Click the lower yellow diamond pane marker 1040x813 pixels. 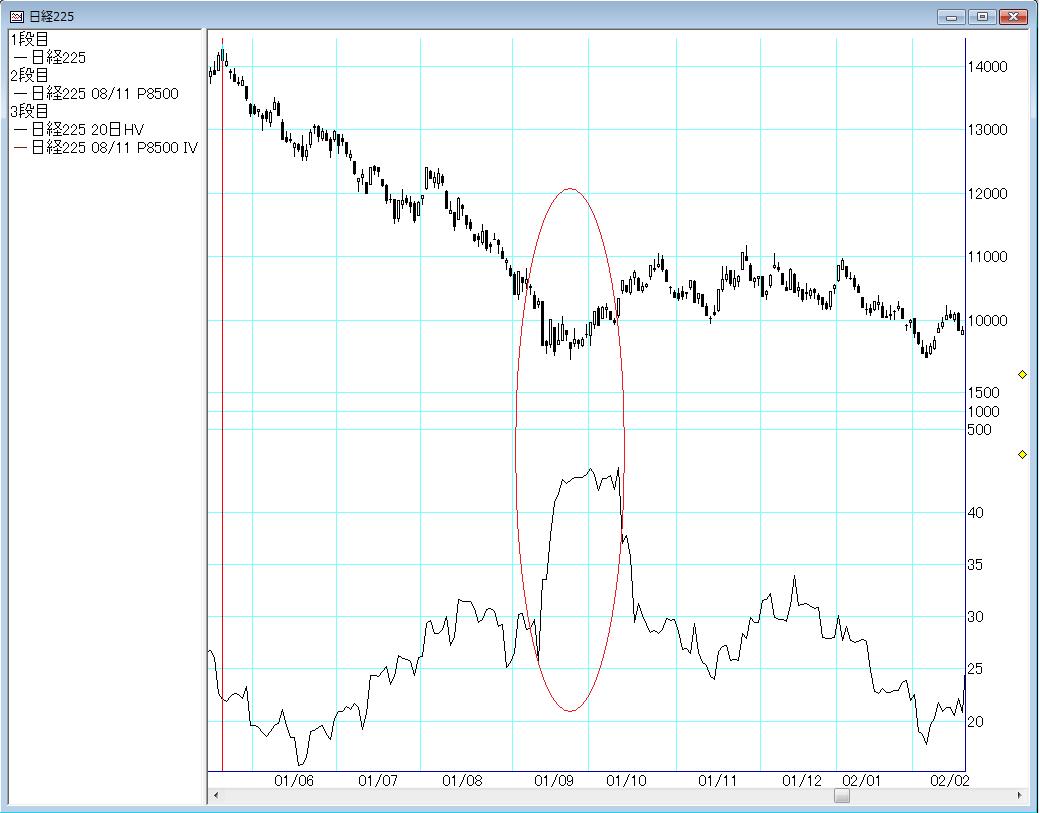click(x=1022, y=455)
